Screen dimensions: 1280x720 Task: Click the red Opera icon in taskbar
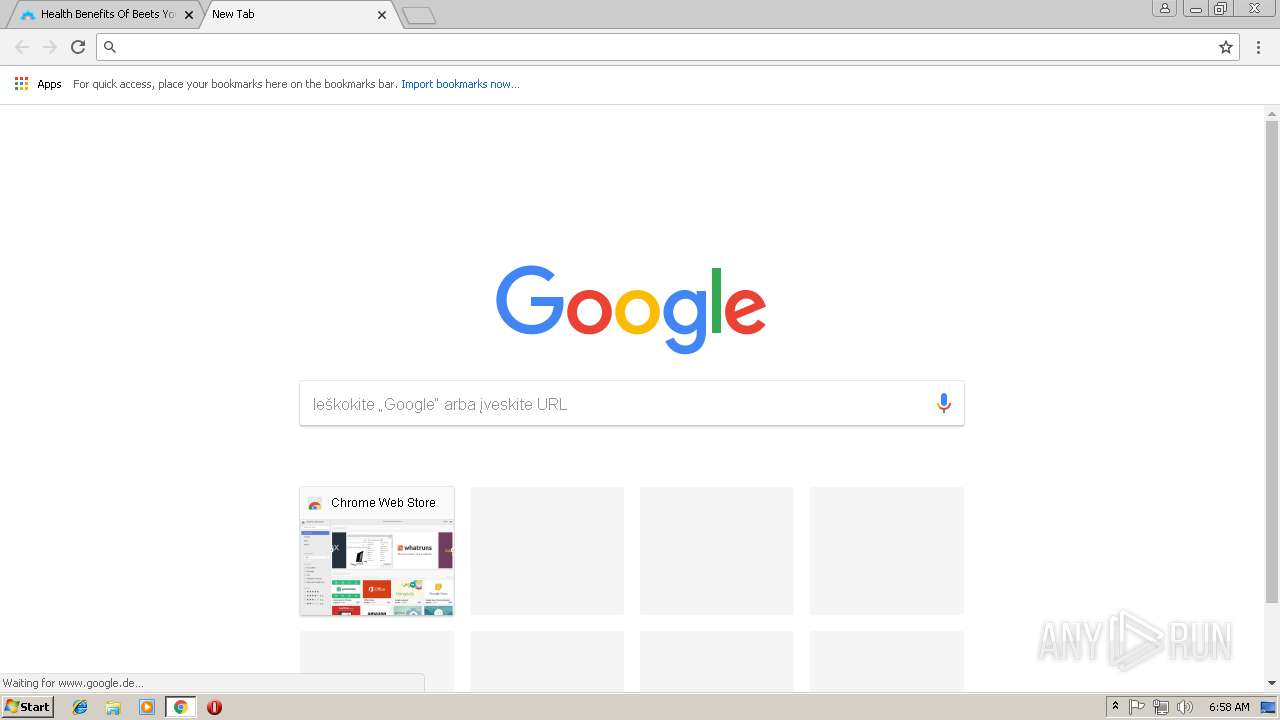click(x=214, y=707)
